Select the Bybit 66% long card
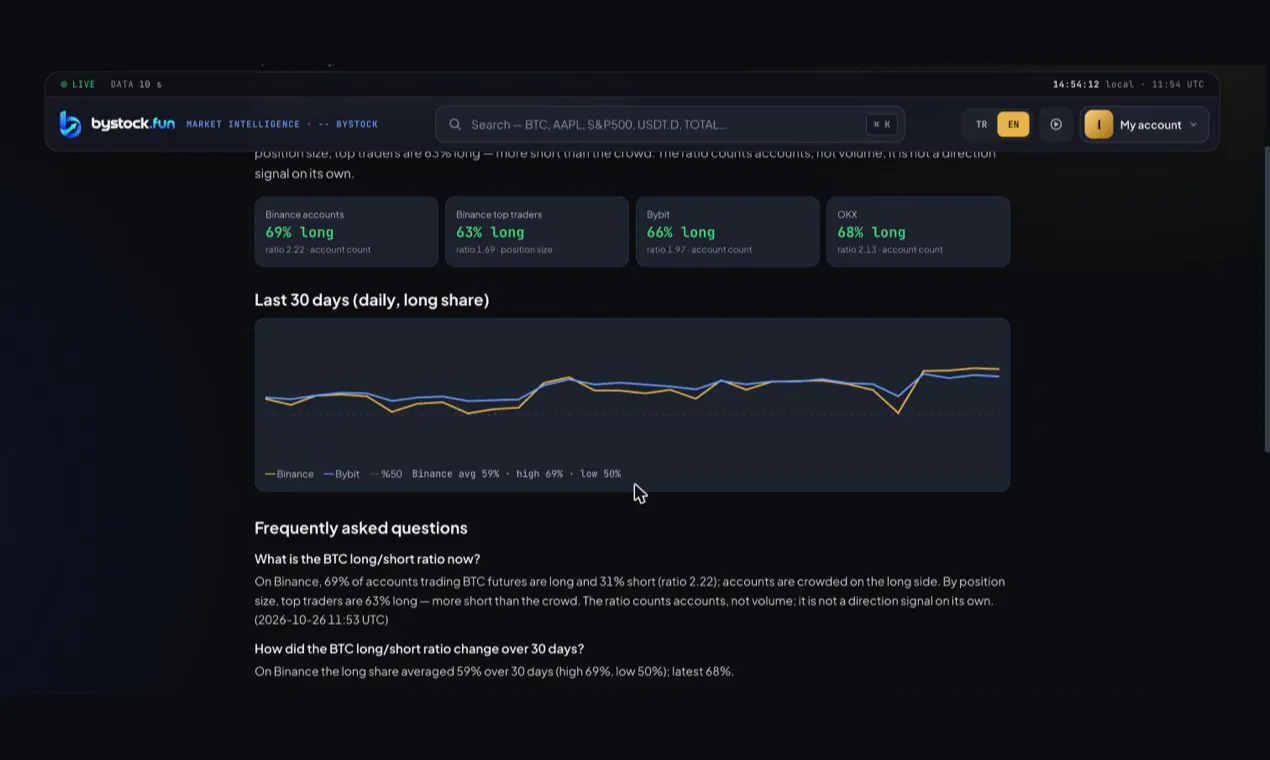The height and width of the screenshot is (760, 1270). (x=728, y=232)
